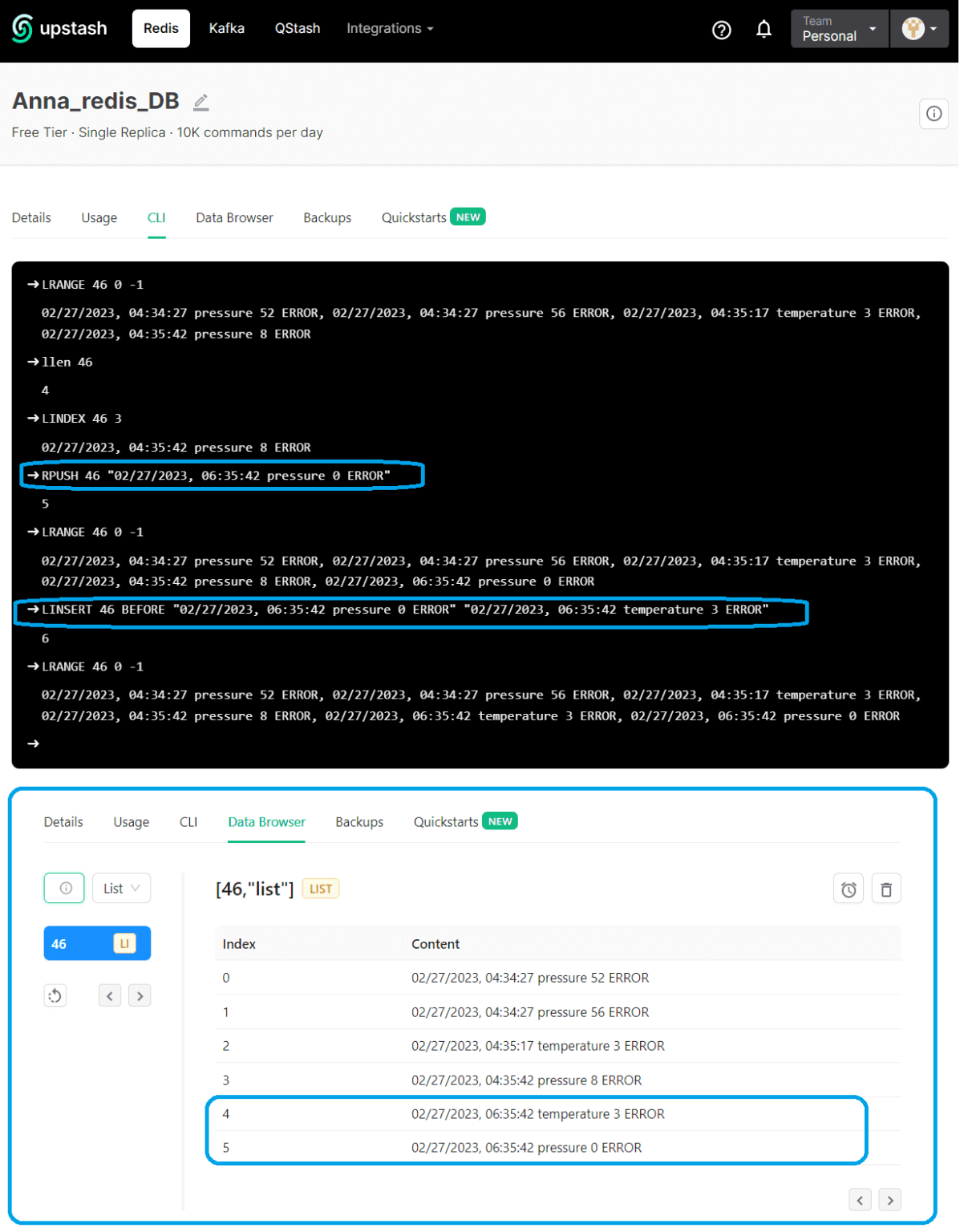Set a TTL with the clock icon
Screen dimensions: 960x1232
coord(848,888)
